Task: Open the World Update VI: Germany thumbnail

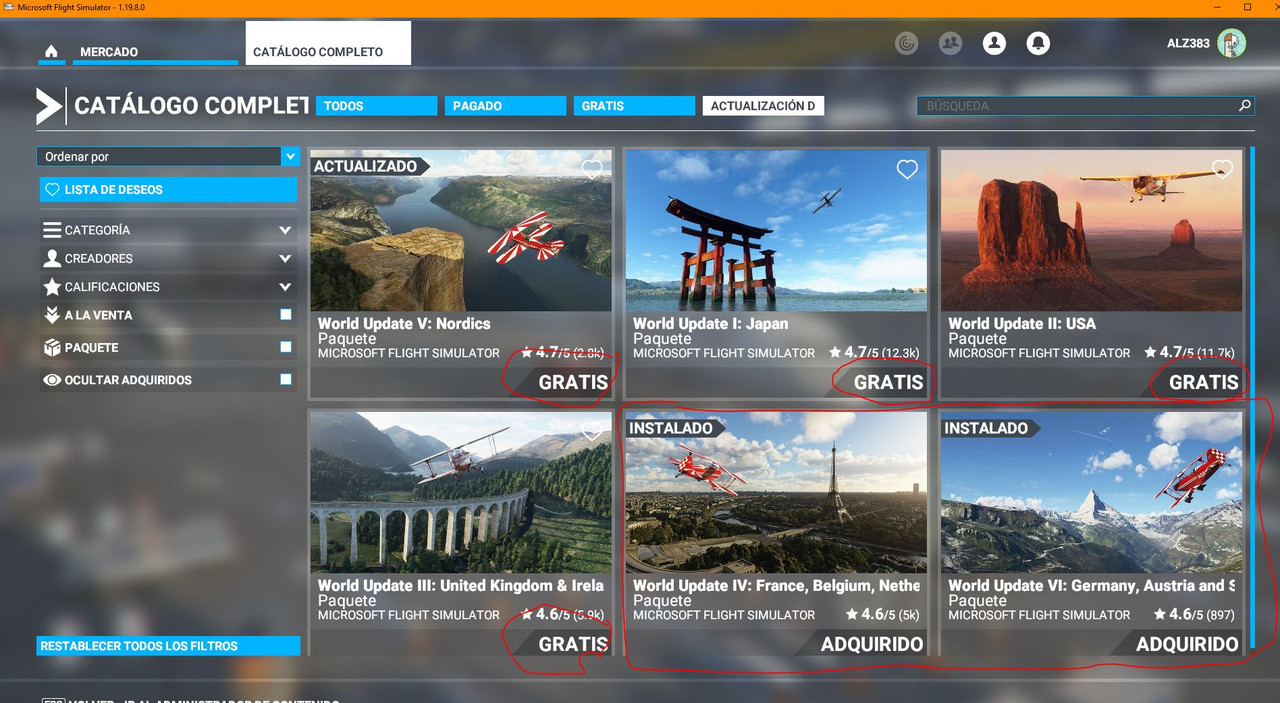Action: coord(1091,493)
